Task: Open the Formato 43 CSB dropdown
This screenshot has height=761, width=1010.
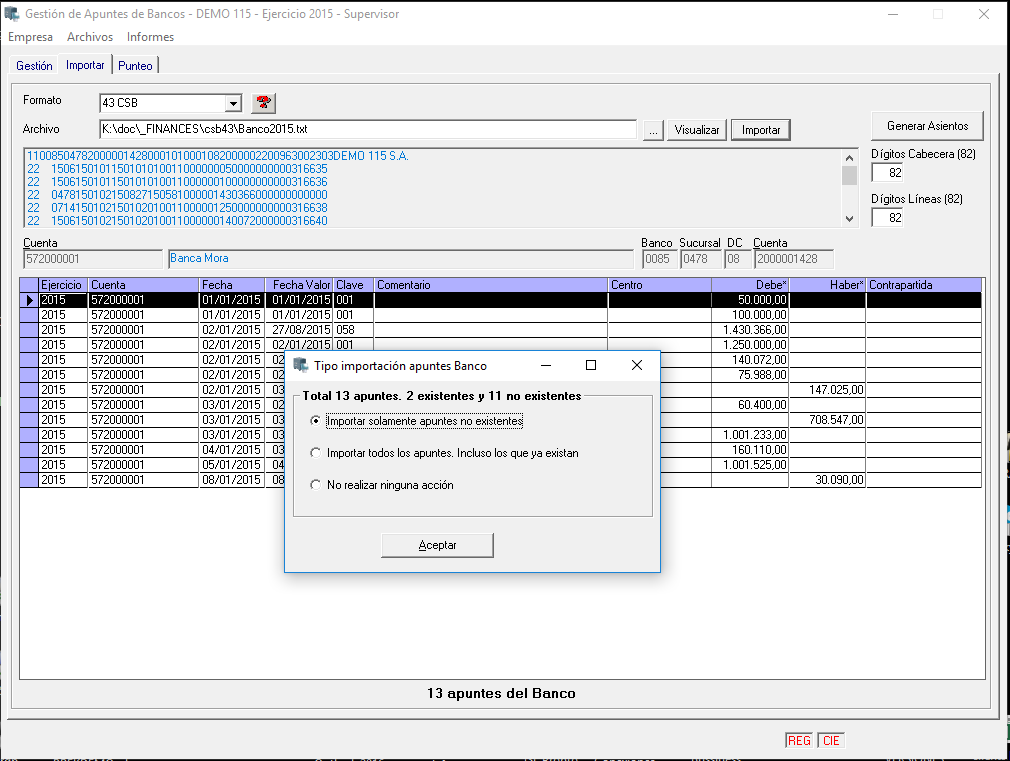Action: 233,103
